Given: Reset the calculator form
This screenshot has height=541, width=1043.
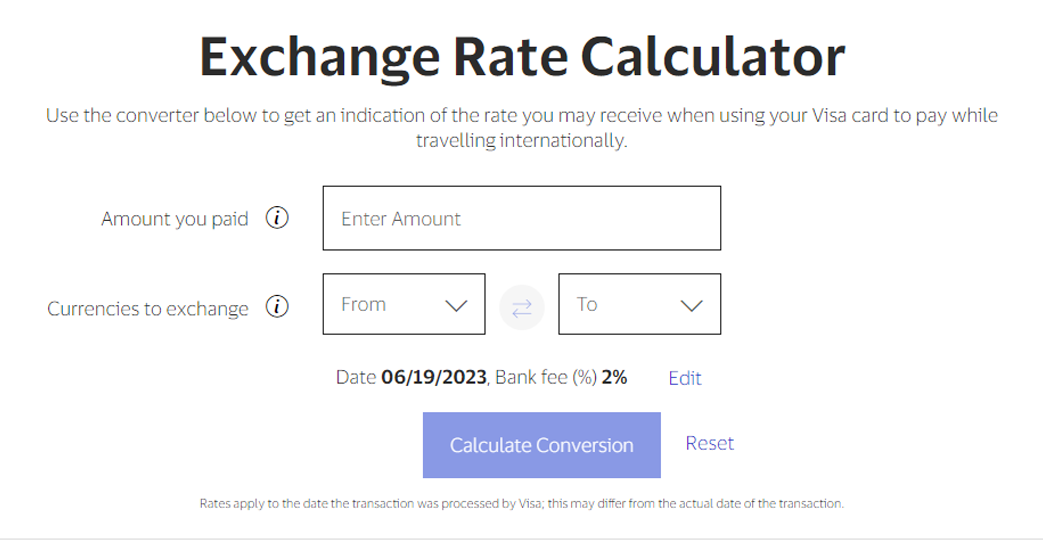Looking at the screenshot, I should [710, 443].
